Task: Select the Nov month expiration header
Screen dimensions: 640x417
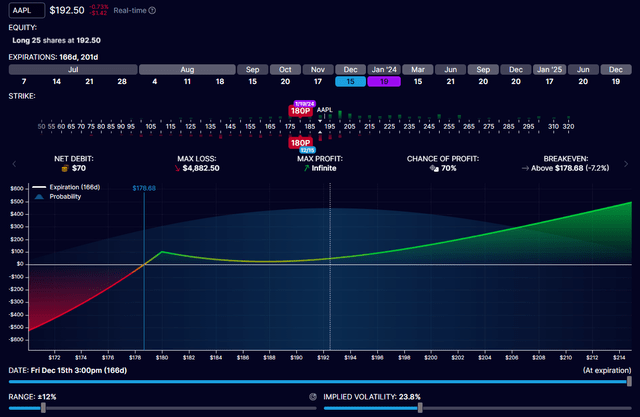Action: pos(318,69)
